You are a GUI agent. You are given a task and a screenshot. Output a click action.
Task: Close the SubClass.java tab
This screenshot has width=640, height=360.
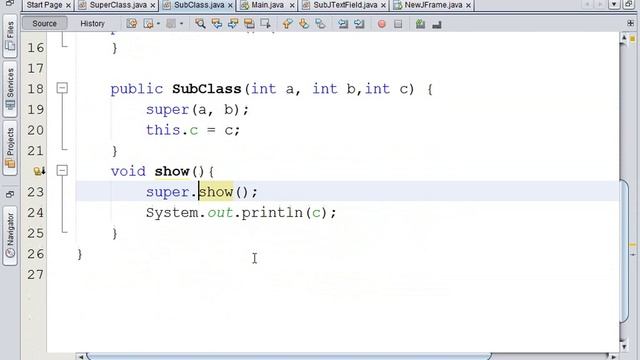pyautogui.click(x=230, y=5)
